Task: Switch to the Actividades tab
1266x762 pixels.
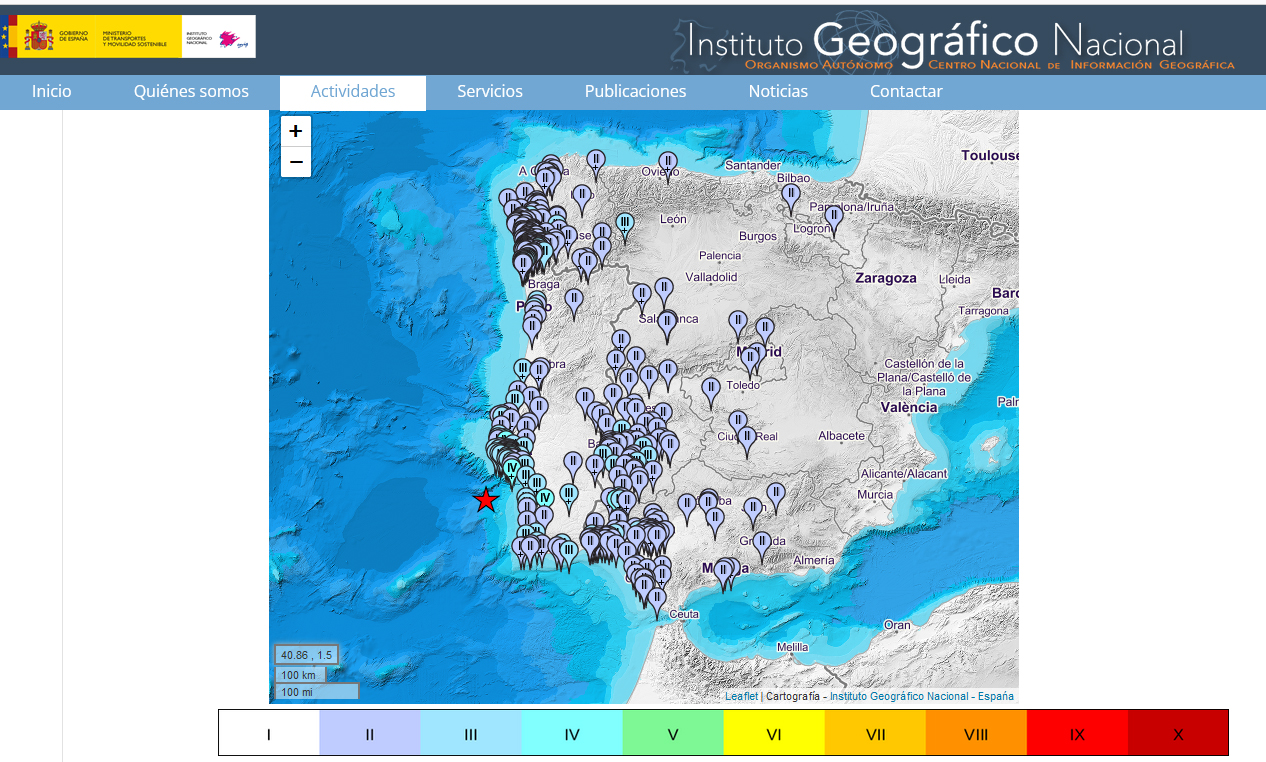Action: click(x=353, y=92)
